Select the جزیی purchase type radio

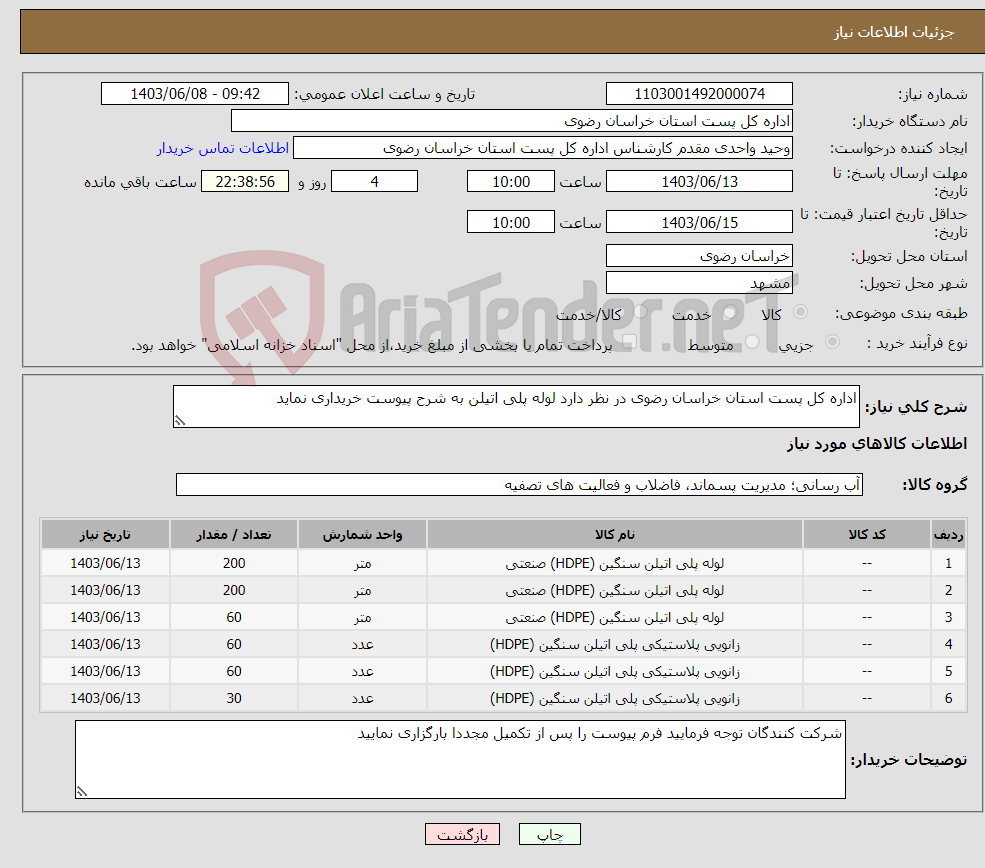pos(832,342)
